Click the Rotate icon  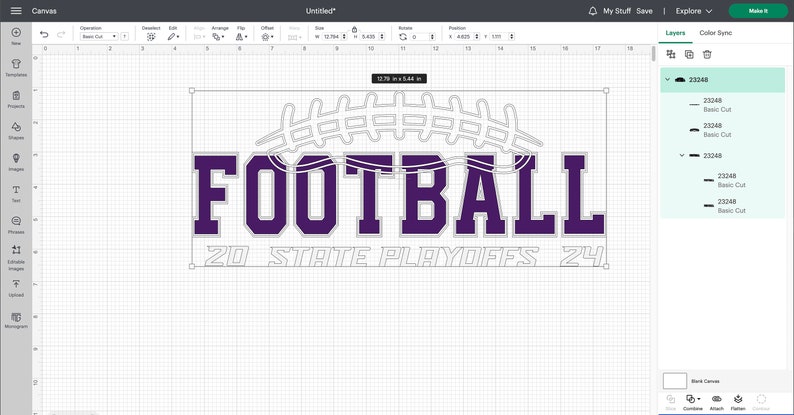pos(403,36)
